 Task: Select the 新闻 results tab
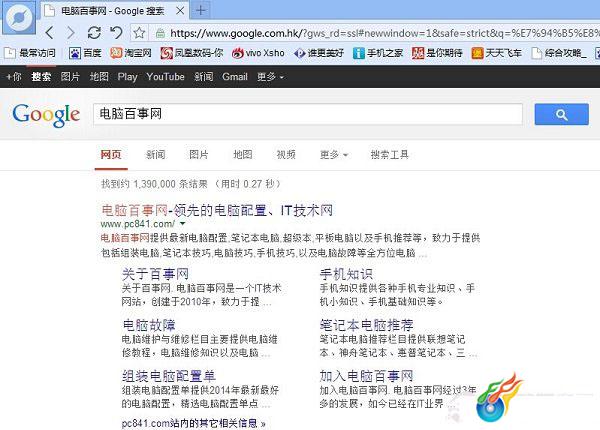pos(156,155)
